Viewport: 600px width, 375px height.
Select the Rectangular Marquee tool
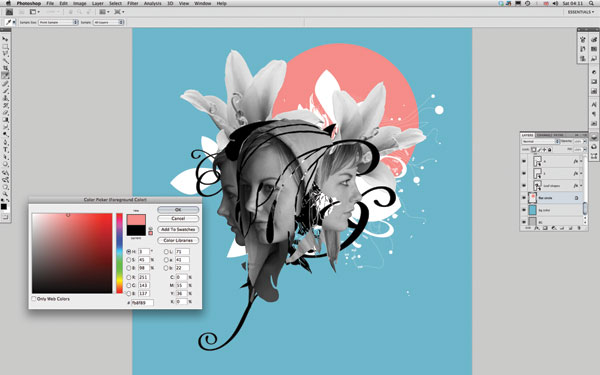pos(5,47)
